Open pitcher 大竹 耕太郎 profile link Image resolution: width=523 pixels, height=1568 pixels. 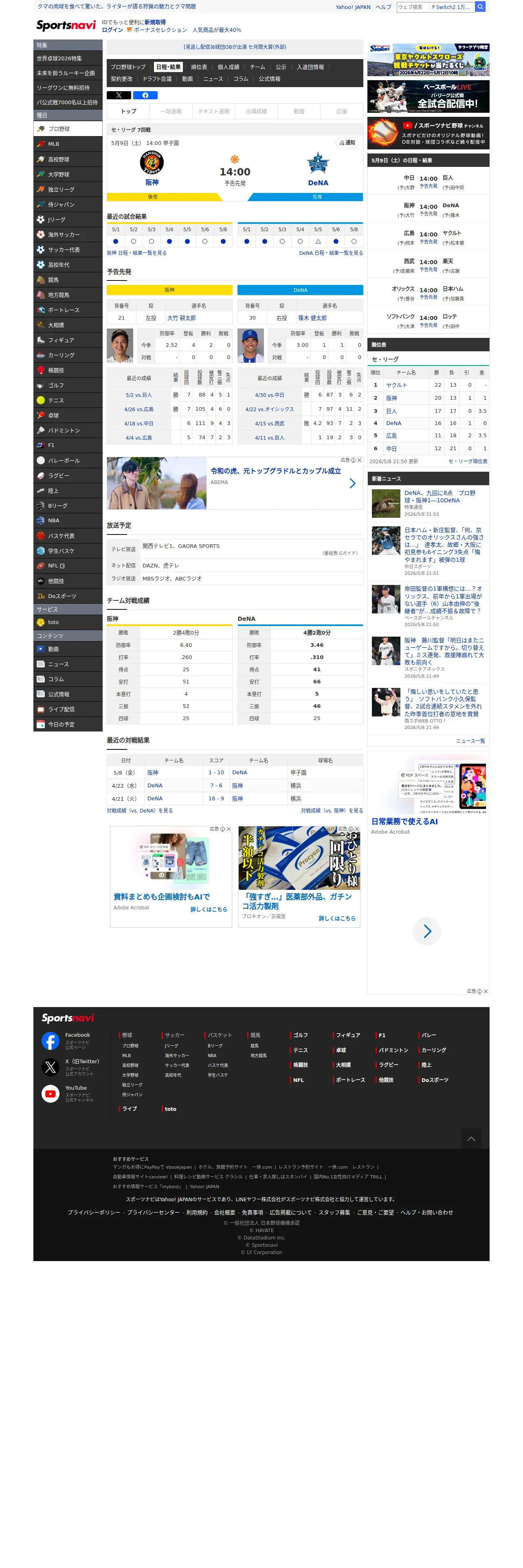pyautogui.click(x=181, y=318)
